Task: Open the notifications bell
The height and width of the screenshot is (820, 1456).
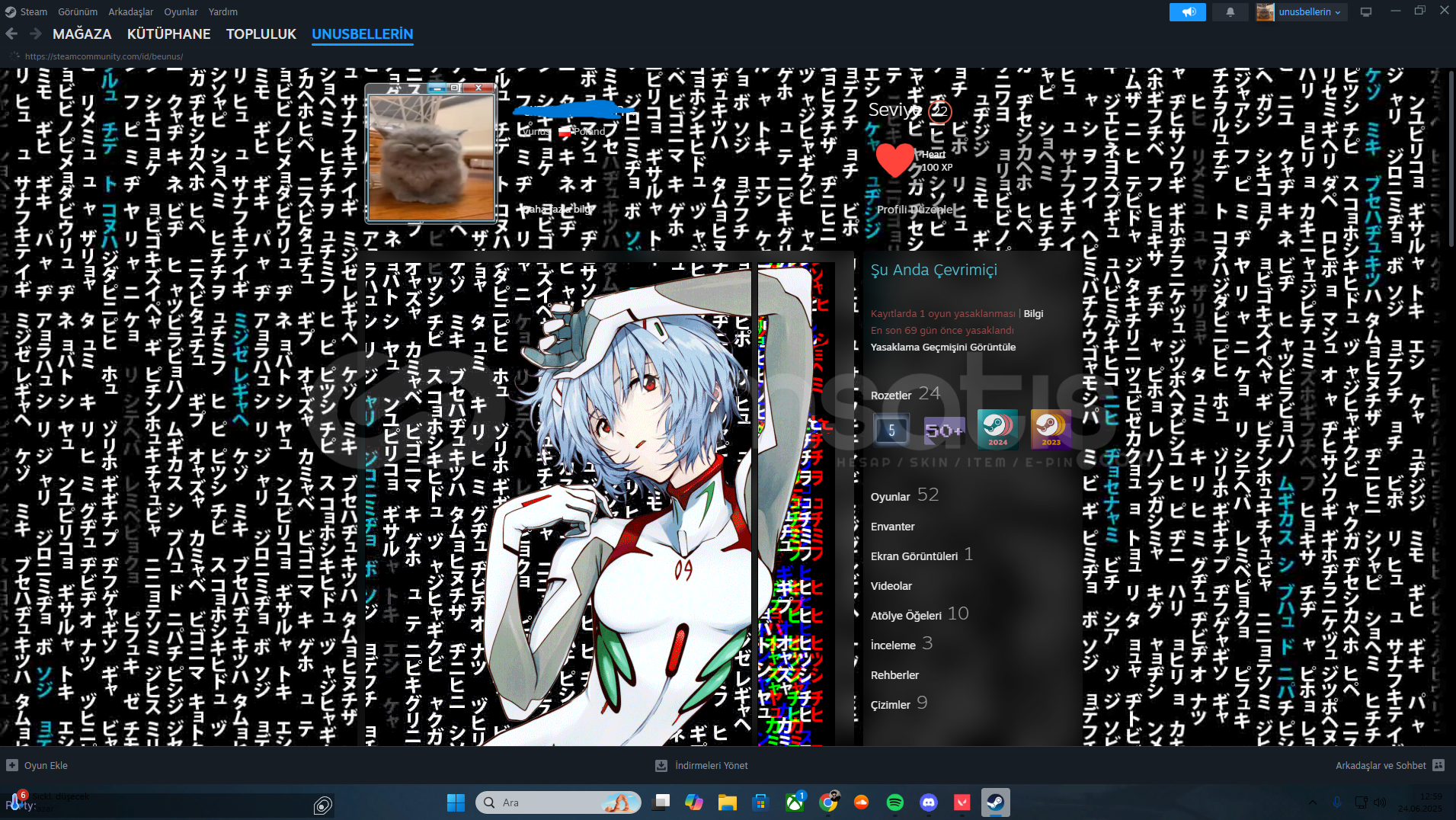Action: pos(1230,11)
